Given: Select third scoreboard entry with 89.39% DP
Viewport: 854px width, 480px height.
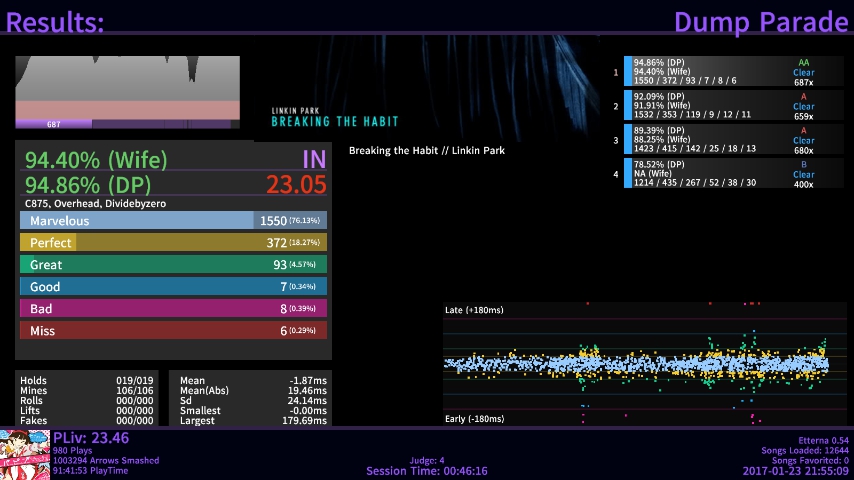Looking at the screenshot, I should 734,139.
